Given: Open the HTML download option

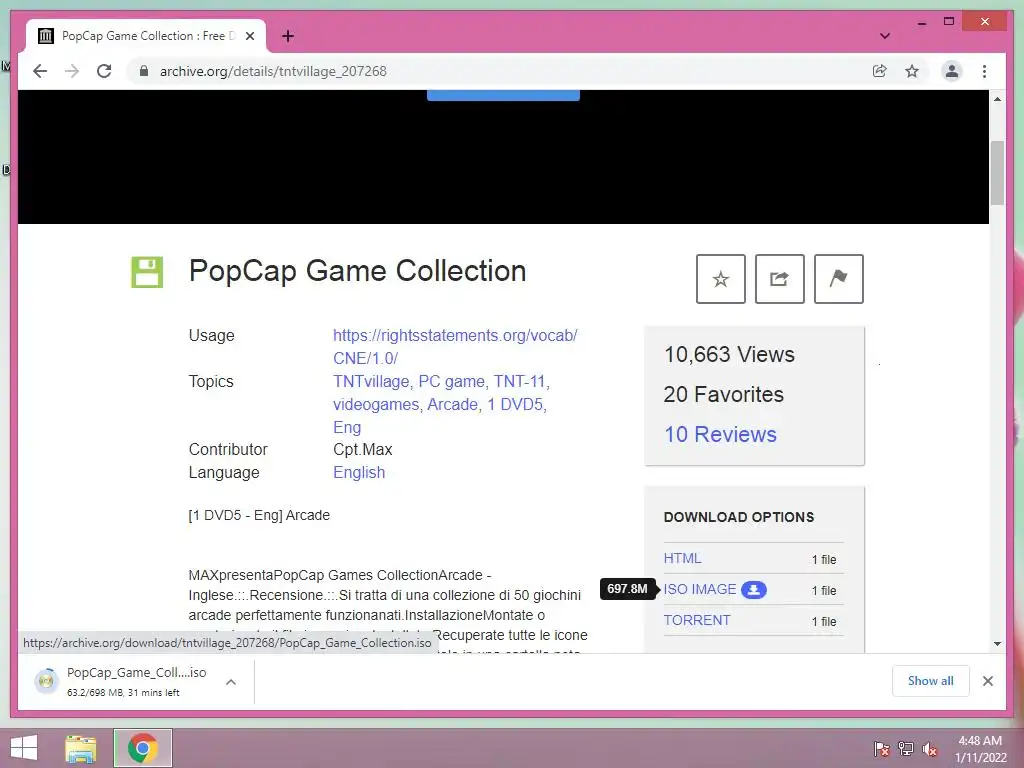Looking at the screenshot, I should pyautogui.click(x=682, y=558).
